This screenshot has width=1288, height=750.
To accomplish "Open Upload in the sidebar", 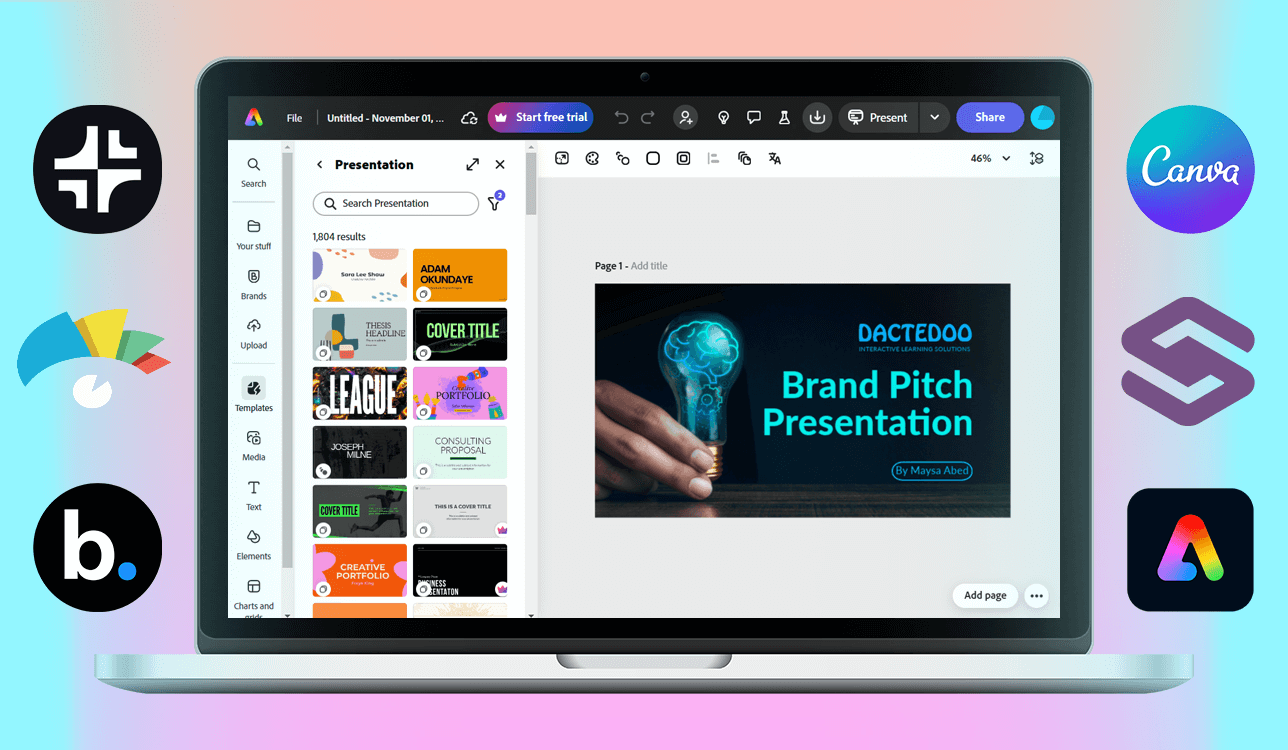I will pos(254,334).
